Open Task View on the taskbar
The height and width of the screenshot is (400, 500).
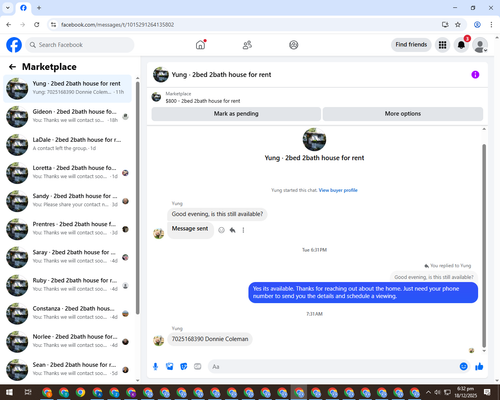tap(28, 392)
